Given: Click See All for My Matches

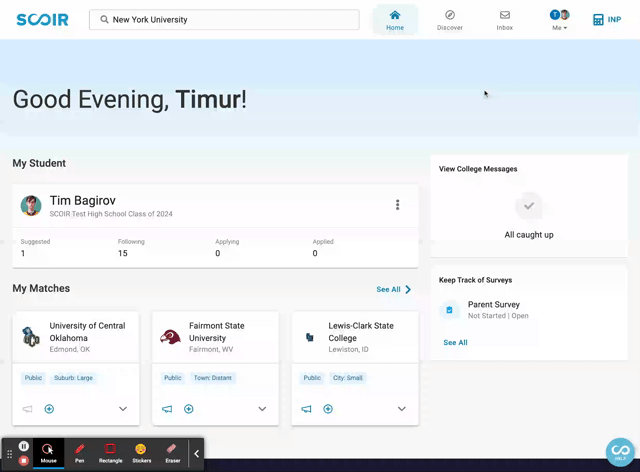Looking at the screenshot, I should [393, 289].
